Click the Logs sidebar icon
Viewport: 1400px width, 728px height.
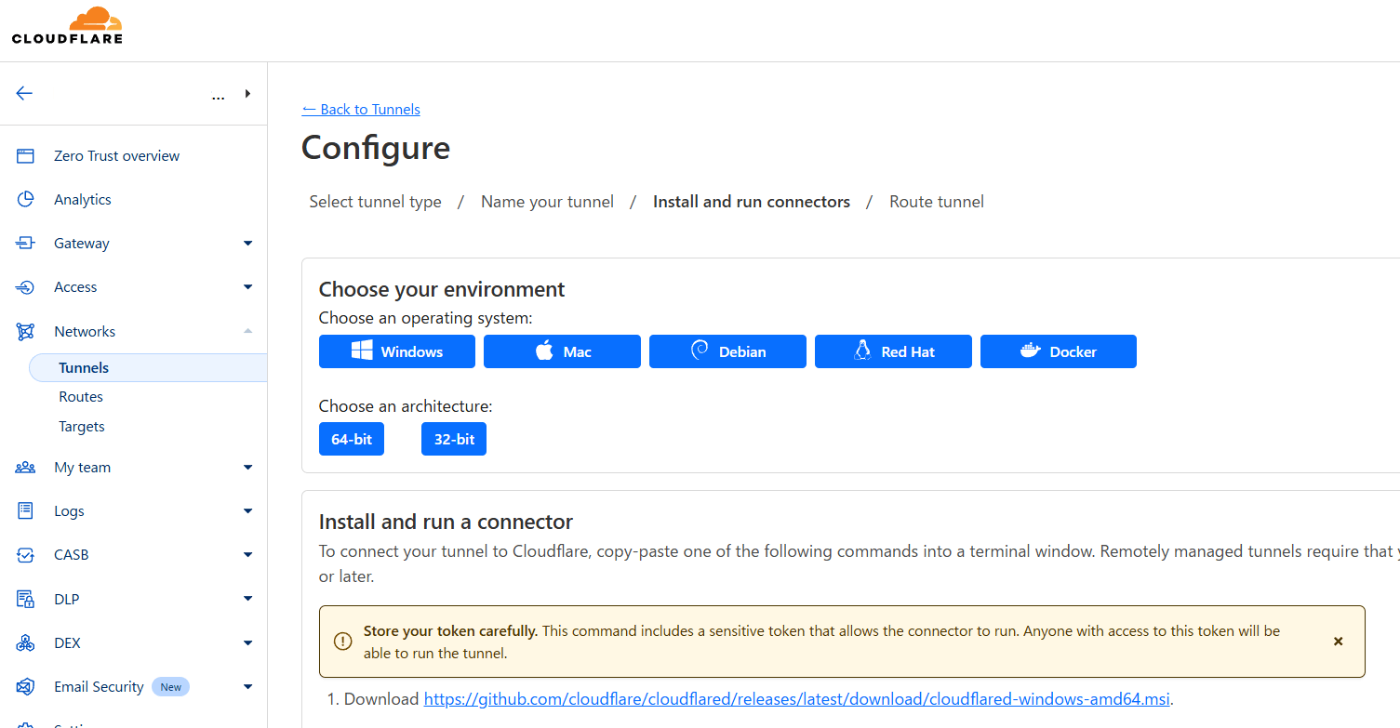coord(26,511)
